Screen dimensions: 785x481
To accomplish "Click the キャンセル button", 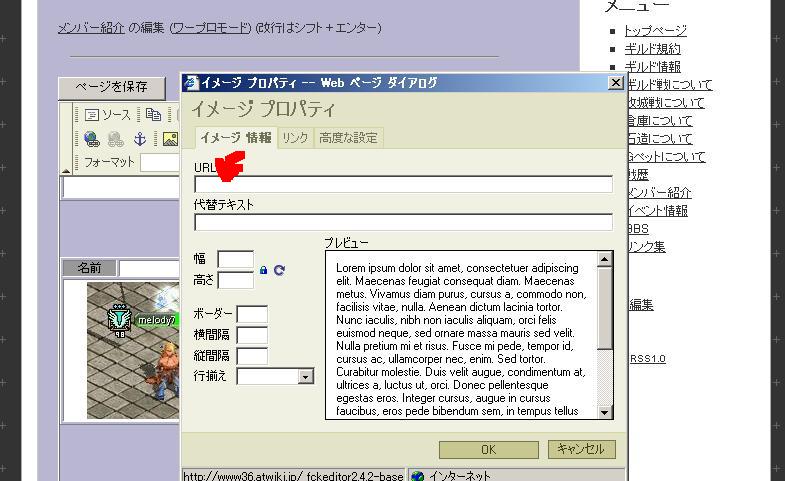I will [x=581, y=449].
